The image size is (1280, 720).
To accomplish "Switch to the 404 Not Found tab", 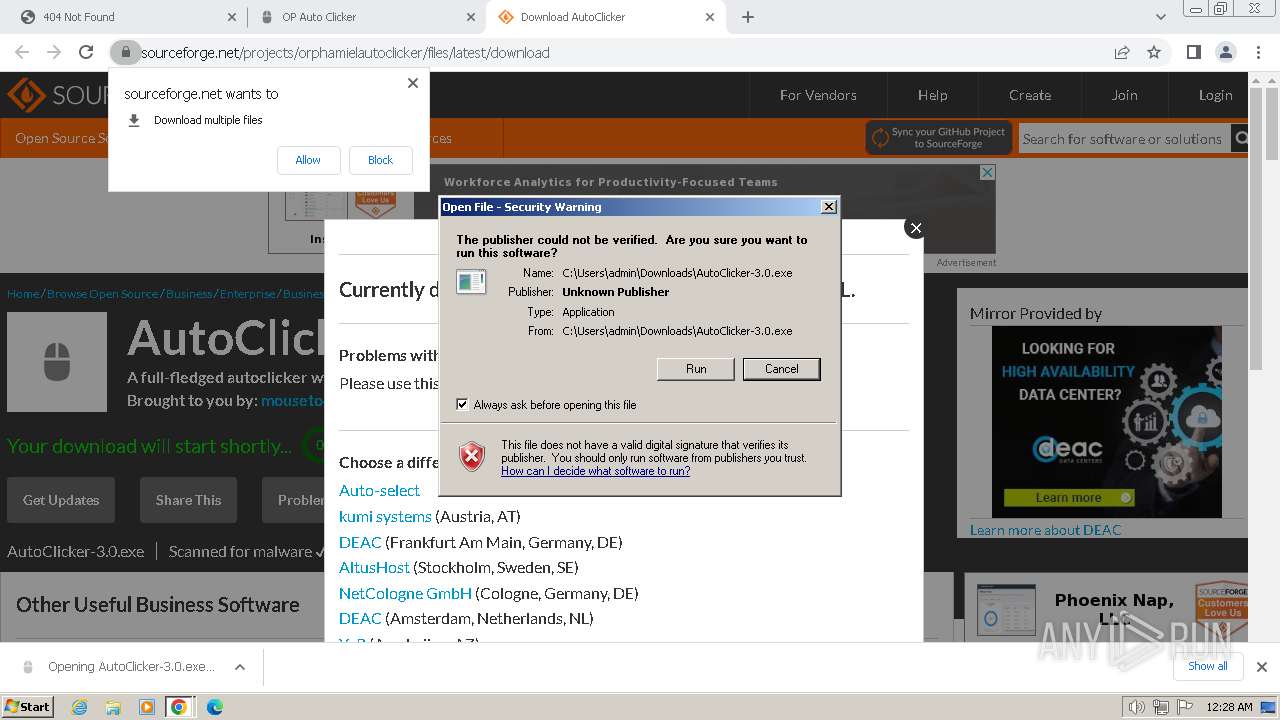I will click(x=127, y=17).
